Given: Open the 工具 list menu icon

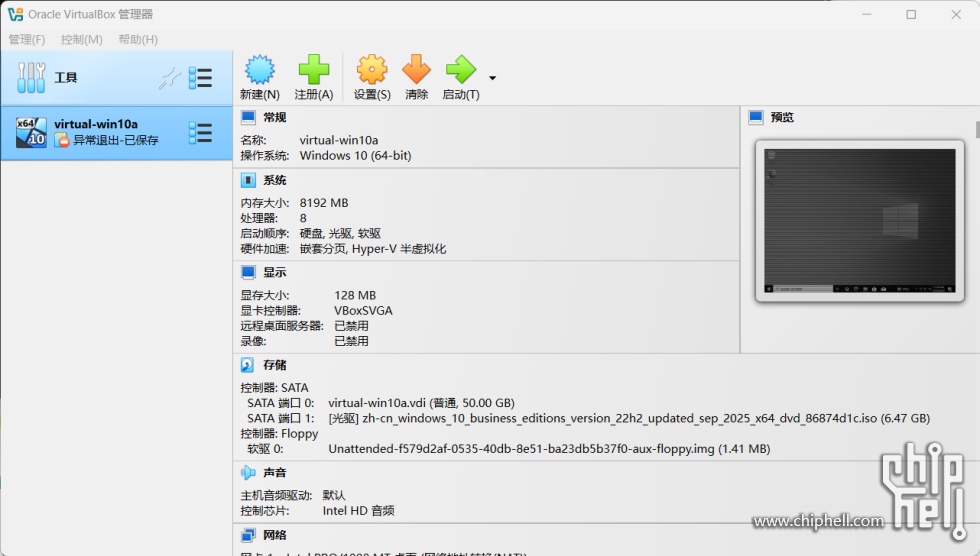Looking at the screenshot, I should pyautogui.click(x=200, y=78).
